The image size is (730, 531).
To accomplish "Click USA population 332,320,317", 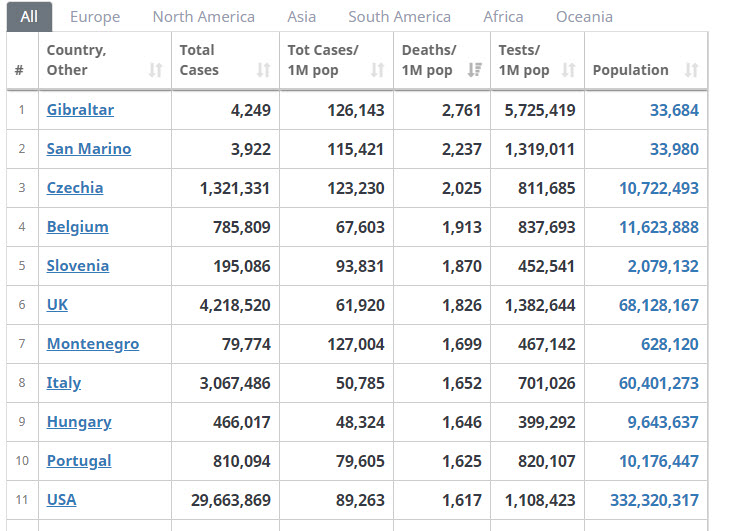I will (x=654, y=500).
